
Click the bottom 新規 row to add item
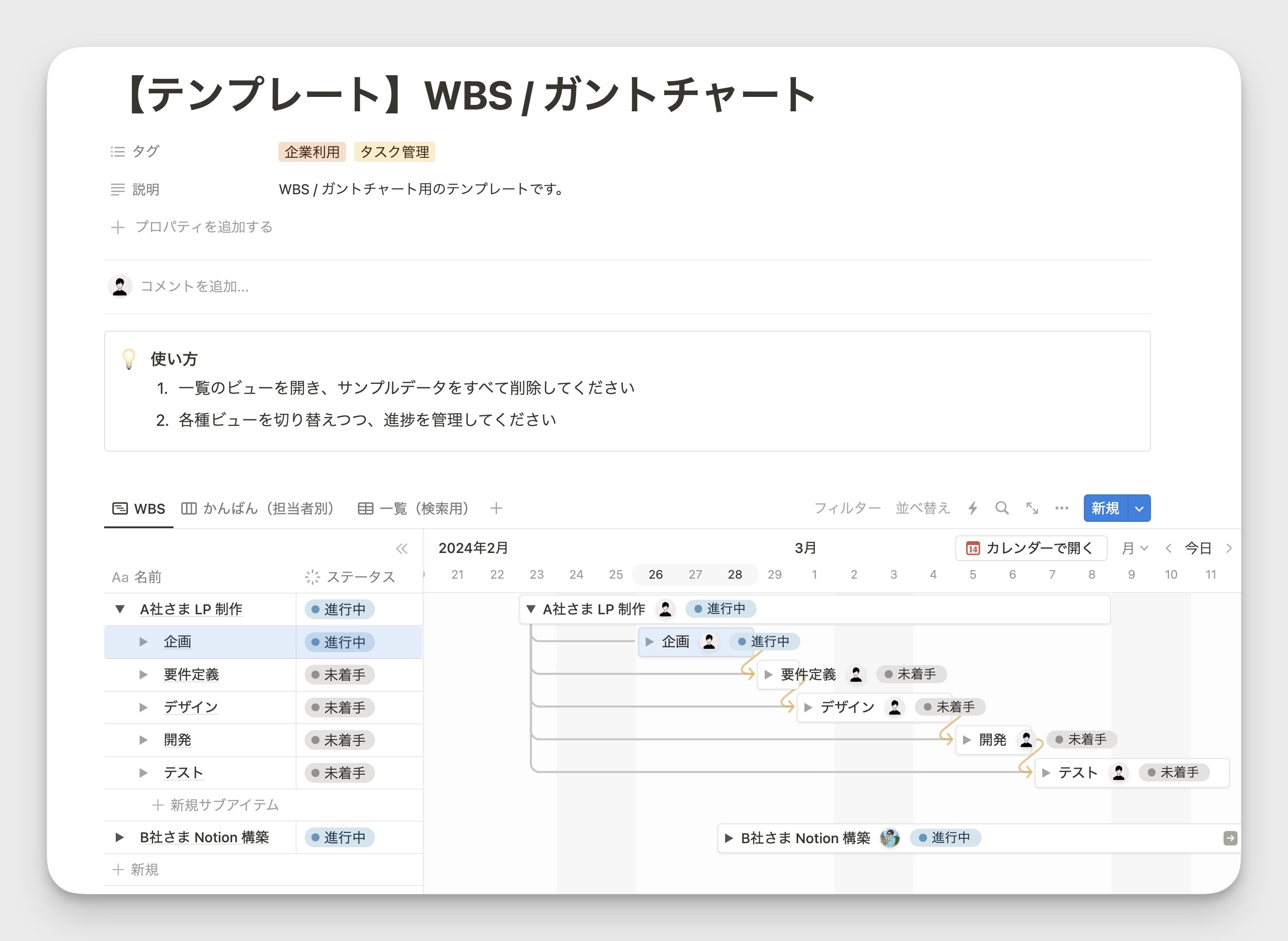click(x=136, y=869)
